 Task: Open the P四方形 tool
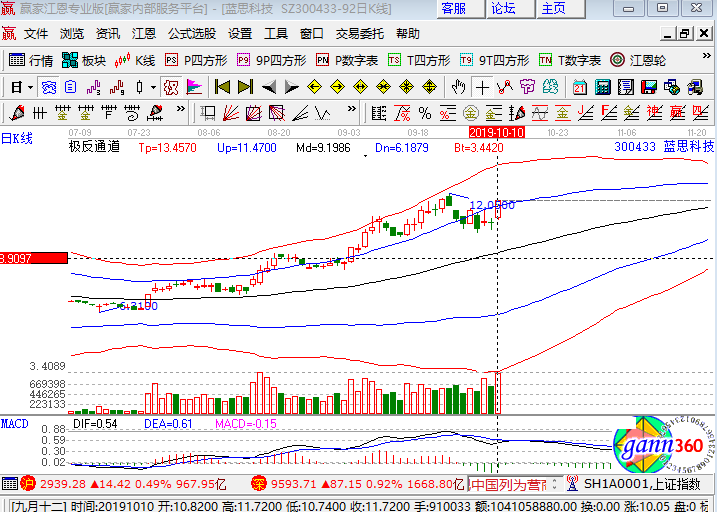[x=196, y=60]
